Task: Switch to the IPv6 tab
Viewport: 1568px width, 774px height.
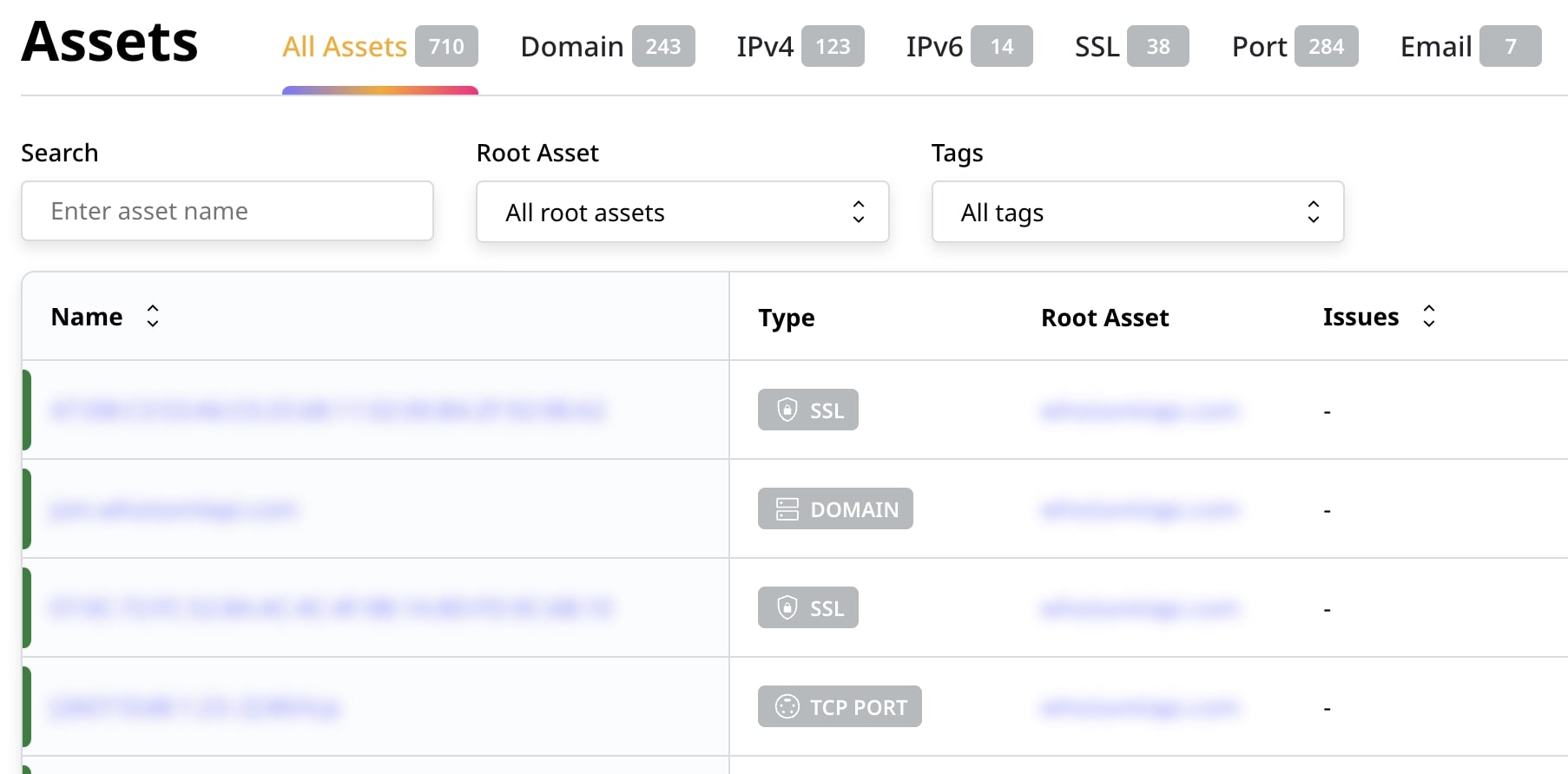Action: pyautogui.click(x=934, y=47)
